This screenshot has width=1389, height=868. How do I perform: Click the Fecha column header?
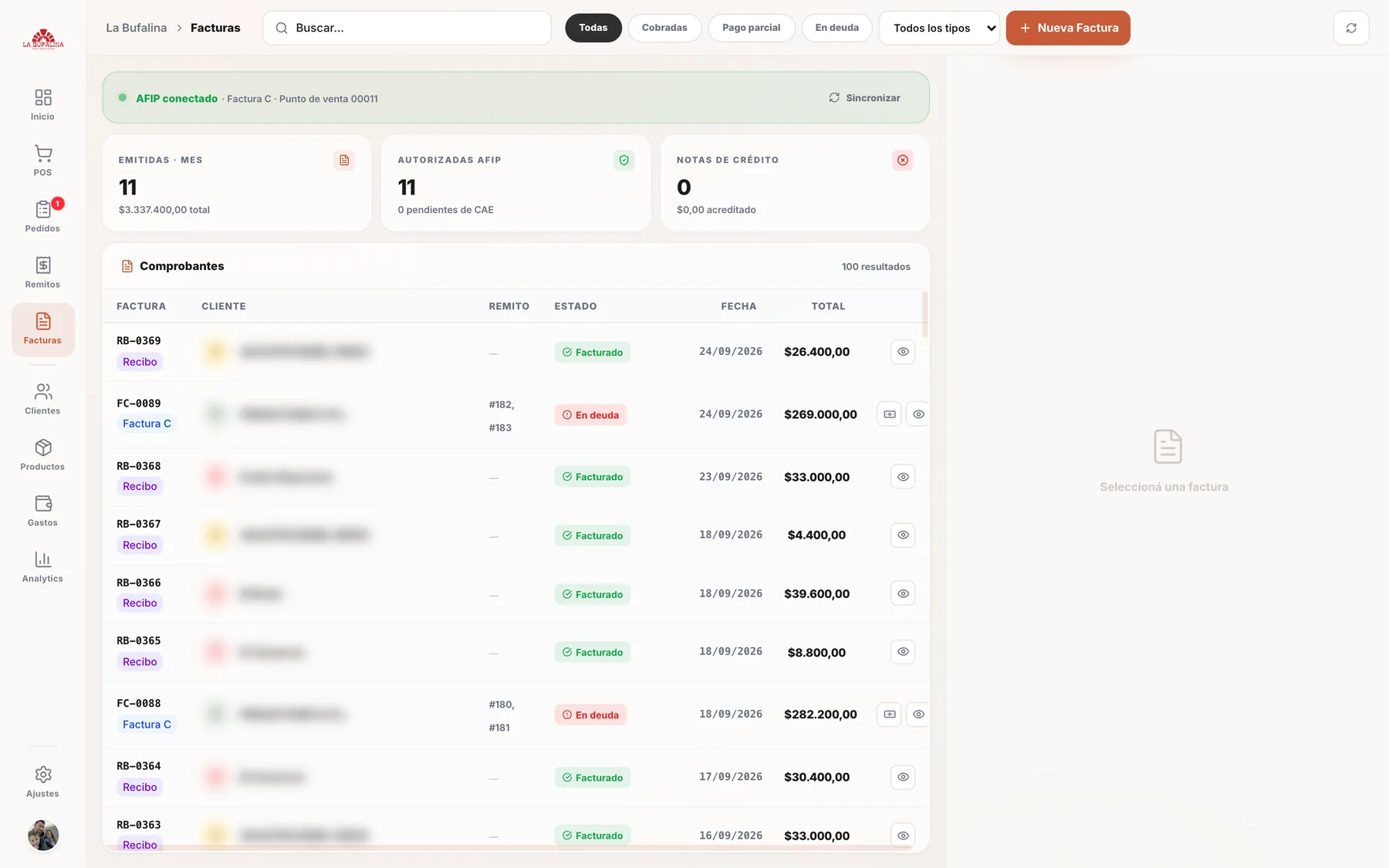point(738,306)
